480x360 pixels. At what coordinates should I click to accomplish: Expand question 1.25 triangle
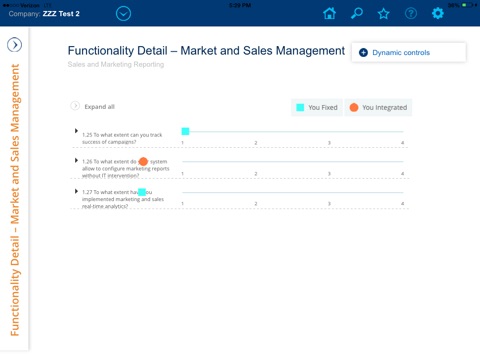point(76,131)
